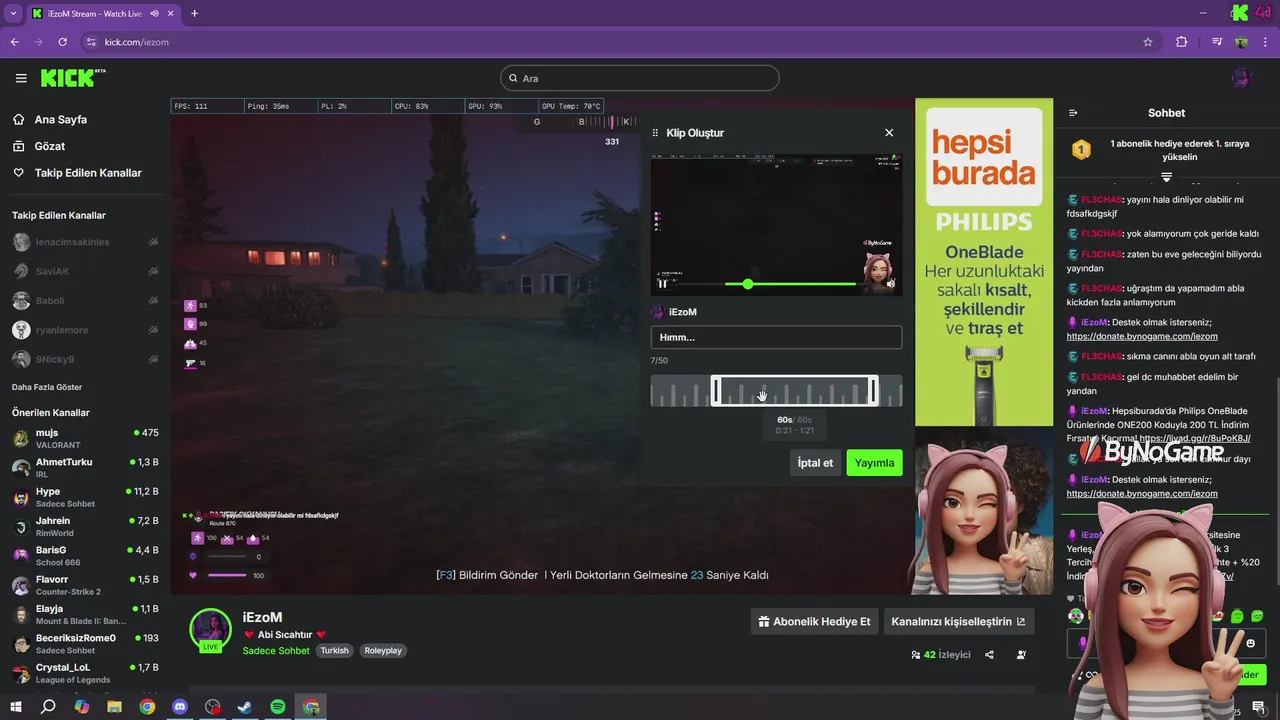Focus the Ara search box
This screenshot has width=1280, height=720.
coord(640,78)
